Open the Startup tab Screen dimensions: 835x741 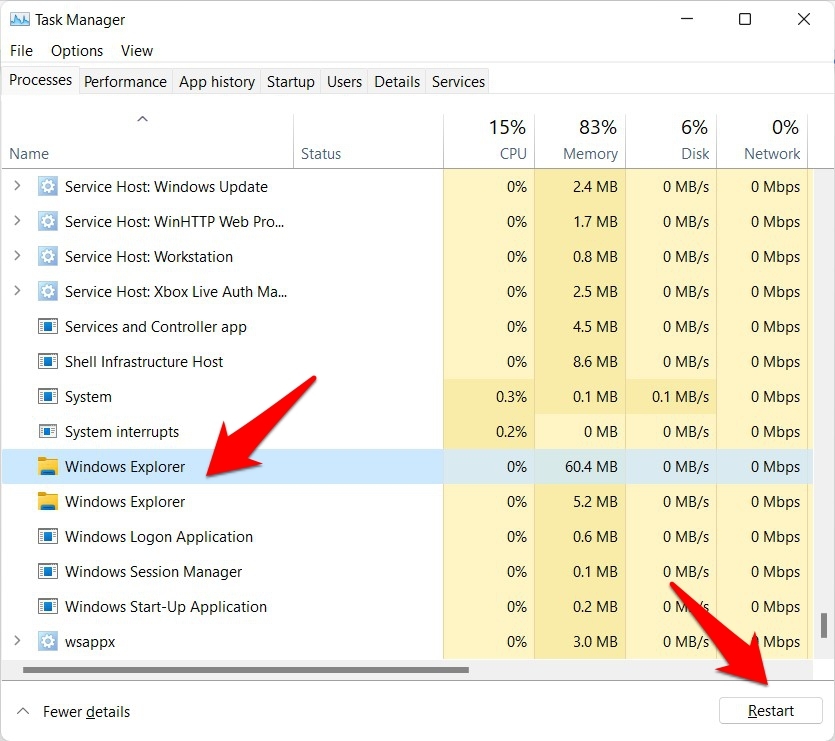(x=290, y=82)
